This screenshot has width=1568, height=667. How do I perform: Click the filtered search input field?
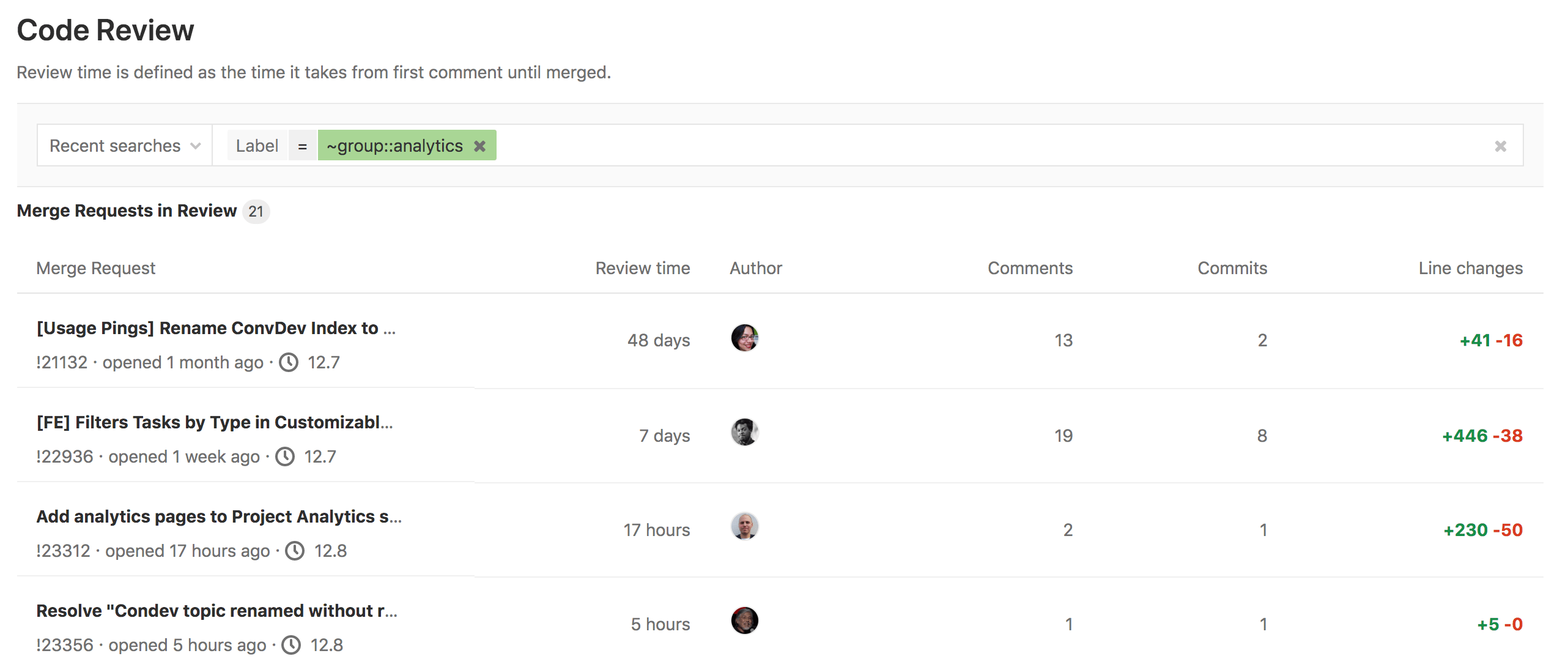click(917, 145)
